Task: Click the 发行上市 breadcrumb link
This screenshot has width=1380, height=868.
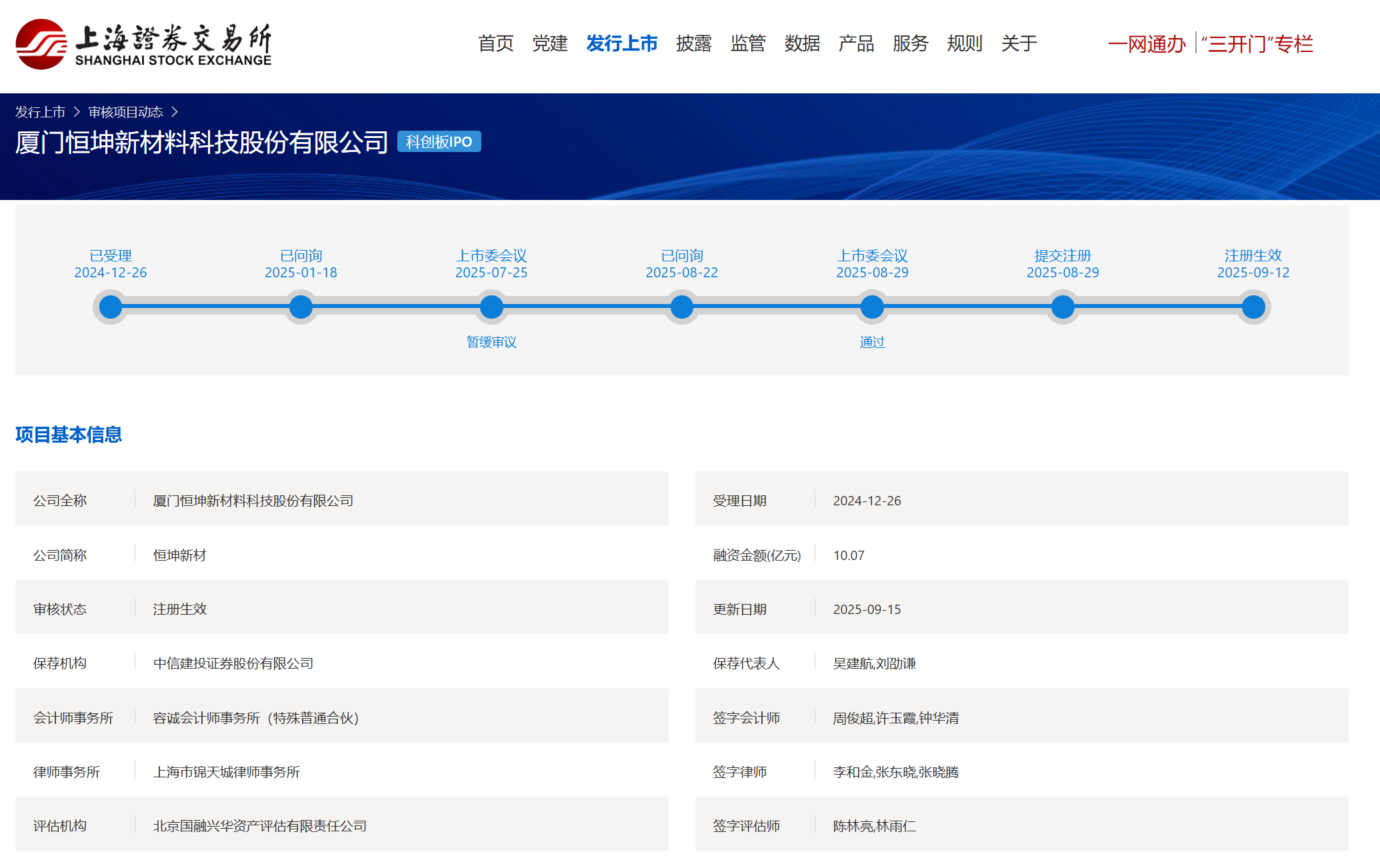Action: click(40, 112)
